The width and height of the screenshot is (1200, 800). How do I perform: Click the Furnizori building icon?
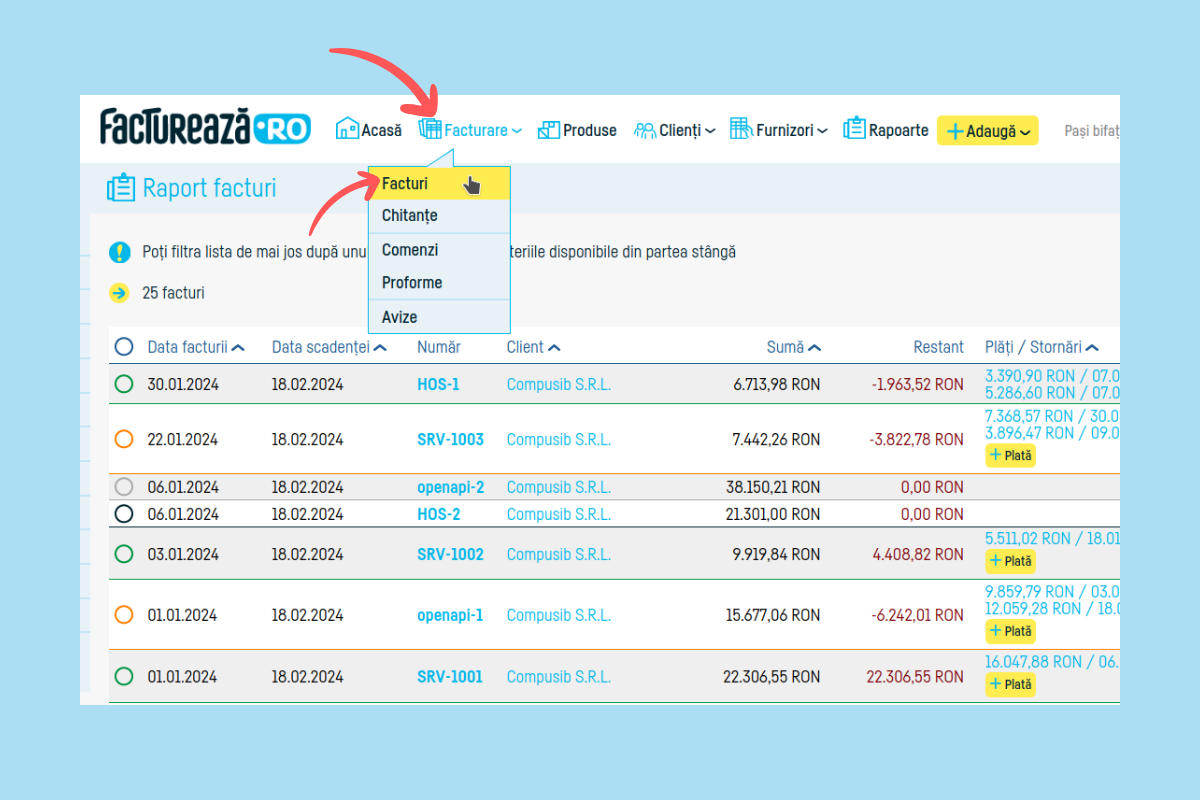pos(740,129)
